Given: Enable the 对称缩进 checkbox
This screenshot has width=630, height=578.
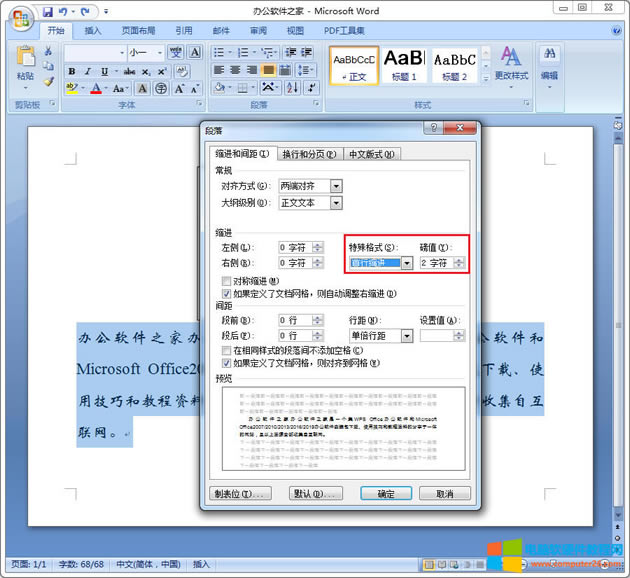Looking at the screenshot, I should click(x=227, y=282).
